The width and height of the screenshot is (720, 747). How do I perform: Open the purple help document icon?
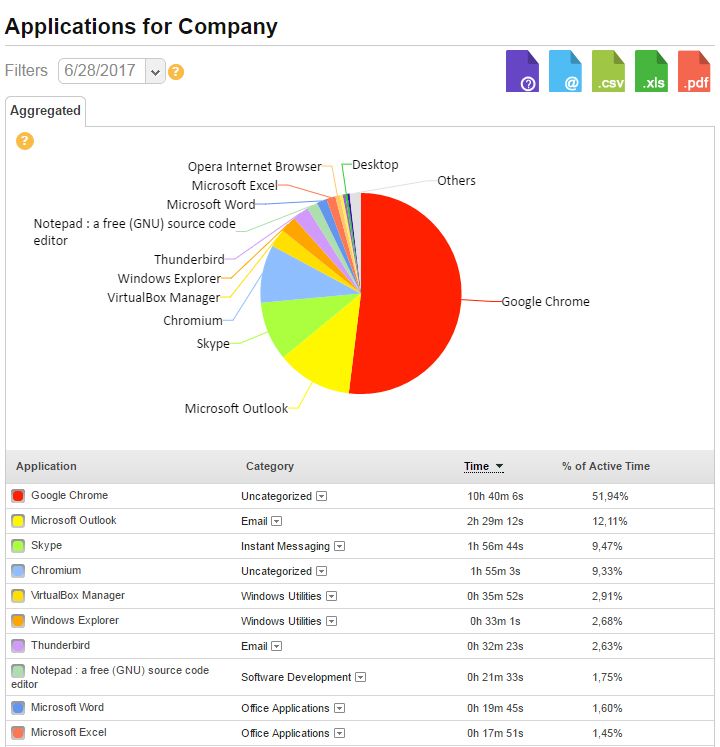tap(522, 71)
